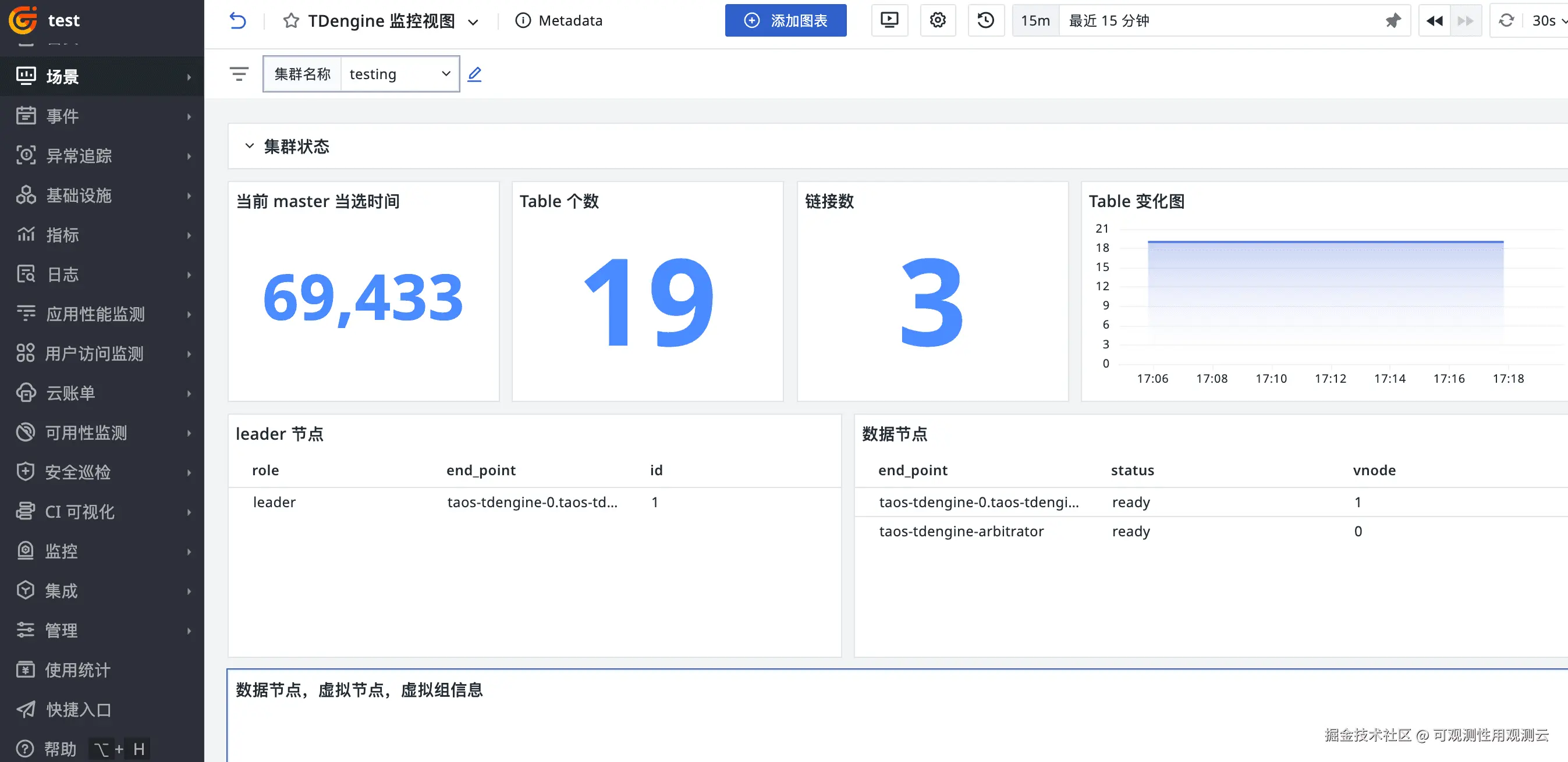The height and width of the screenshot is (762, 1568).
Task: Open the 快捷入口 paper plane icon
Action: point(26,708)
